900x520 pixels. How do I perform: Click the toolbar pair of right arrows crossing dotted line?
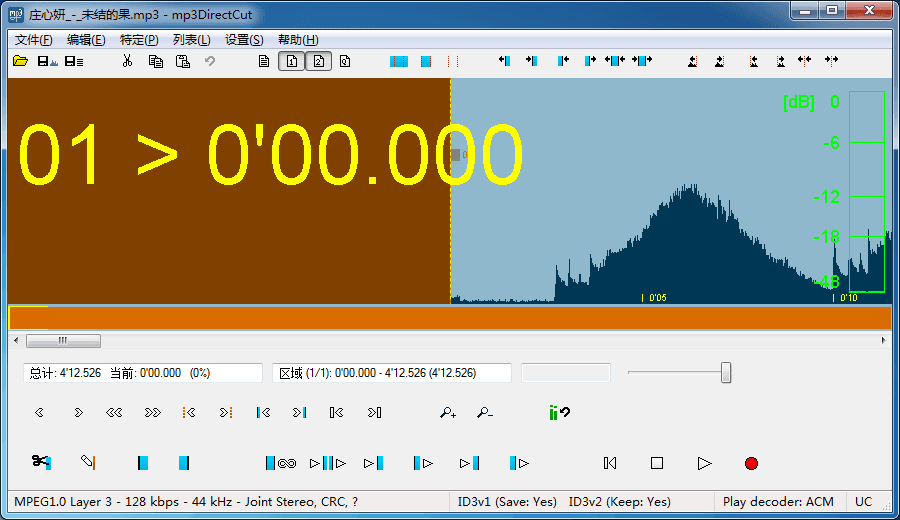(x=831, y=60)
